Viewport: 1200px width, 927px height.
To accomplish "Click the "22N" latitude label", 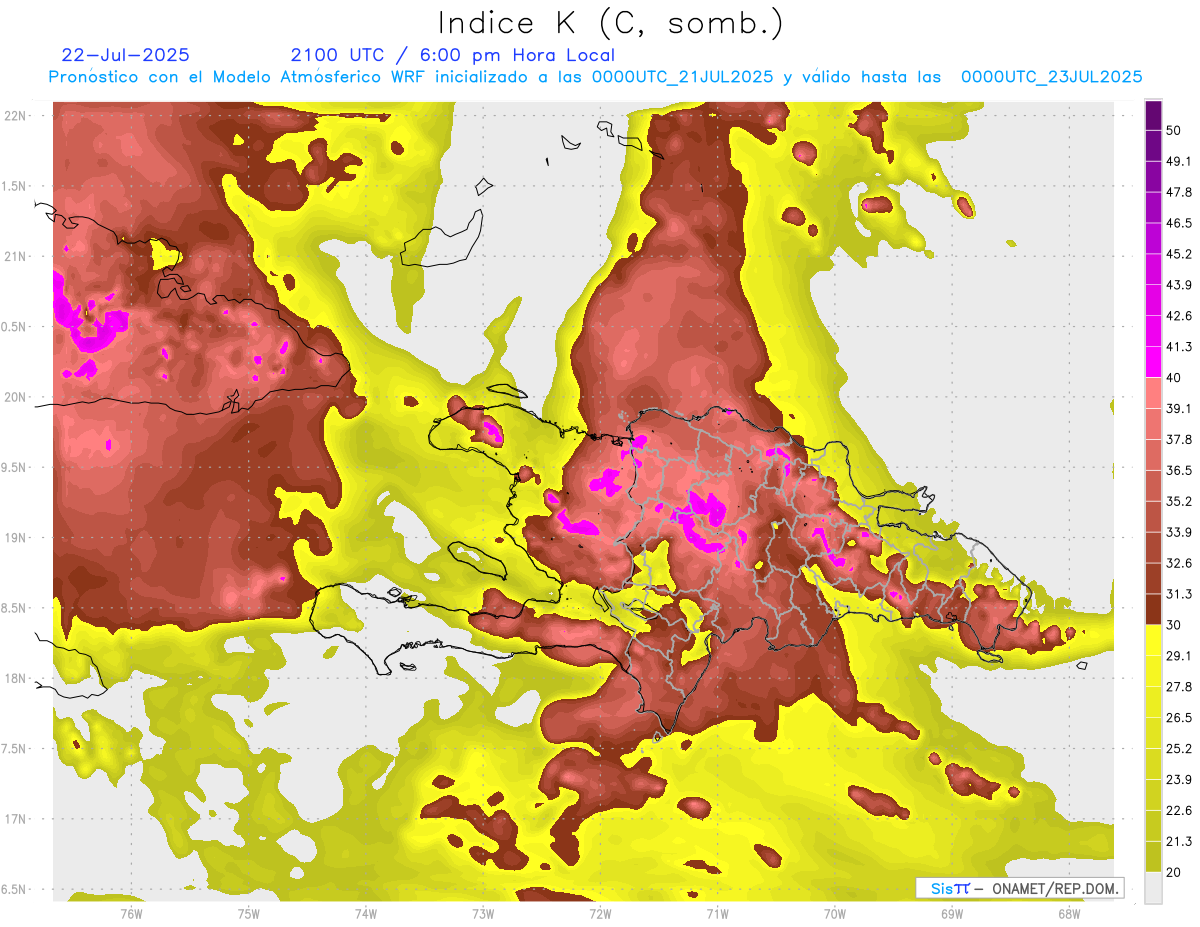I will point(15,116).
